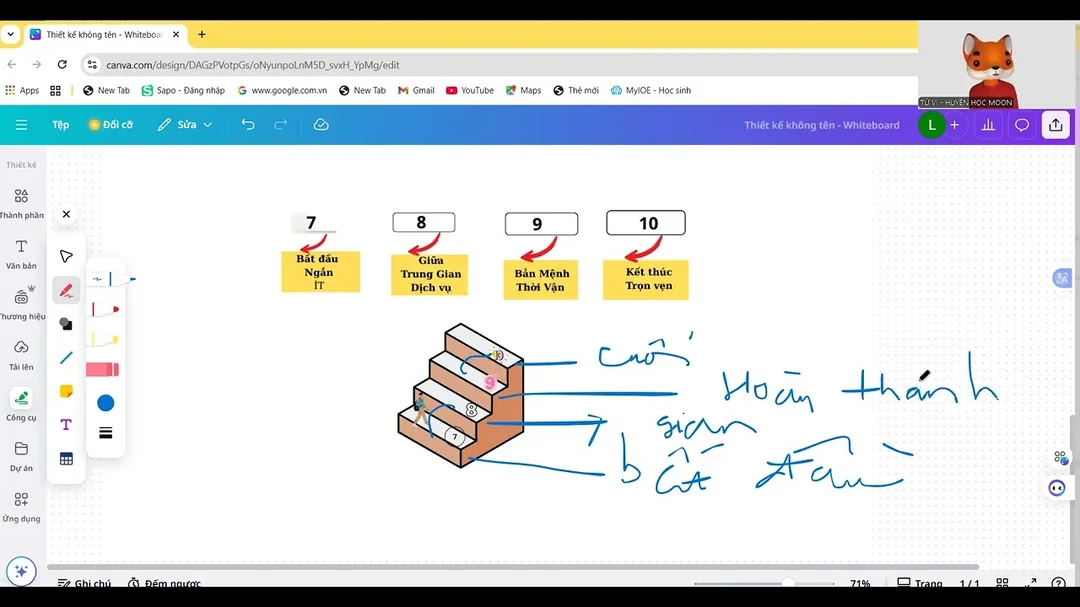1080x607 pixels.
Task: Click the Undo arrow
Action: [248, 125]
